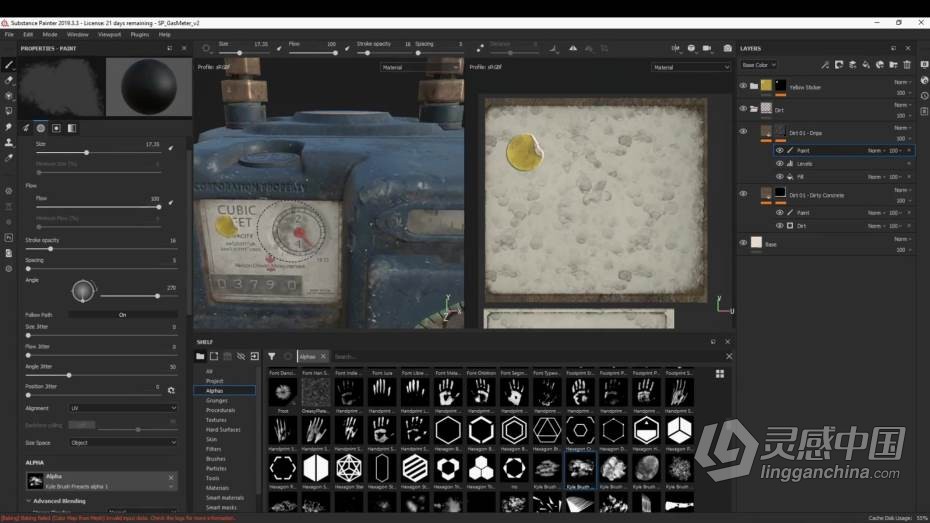
Task: Add a smart material layer icon
Action: (x=880, y=65)
